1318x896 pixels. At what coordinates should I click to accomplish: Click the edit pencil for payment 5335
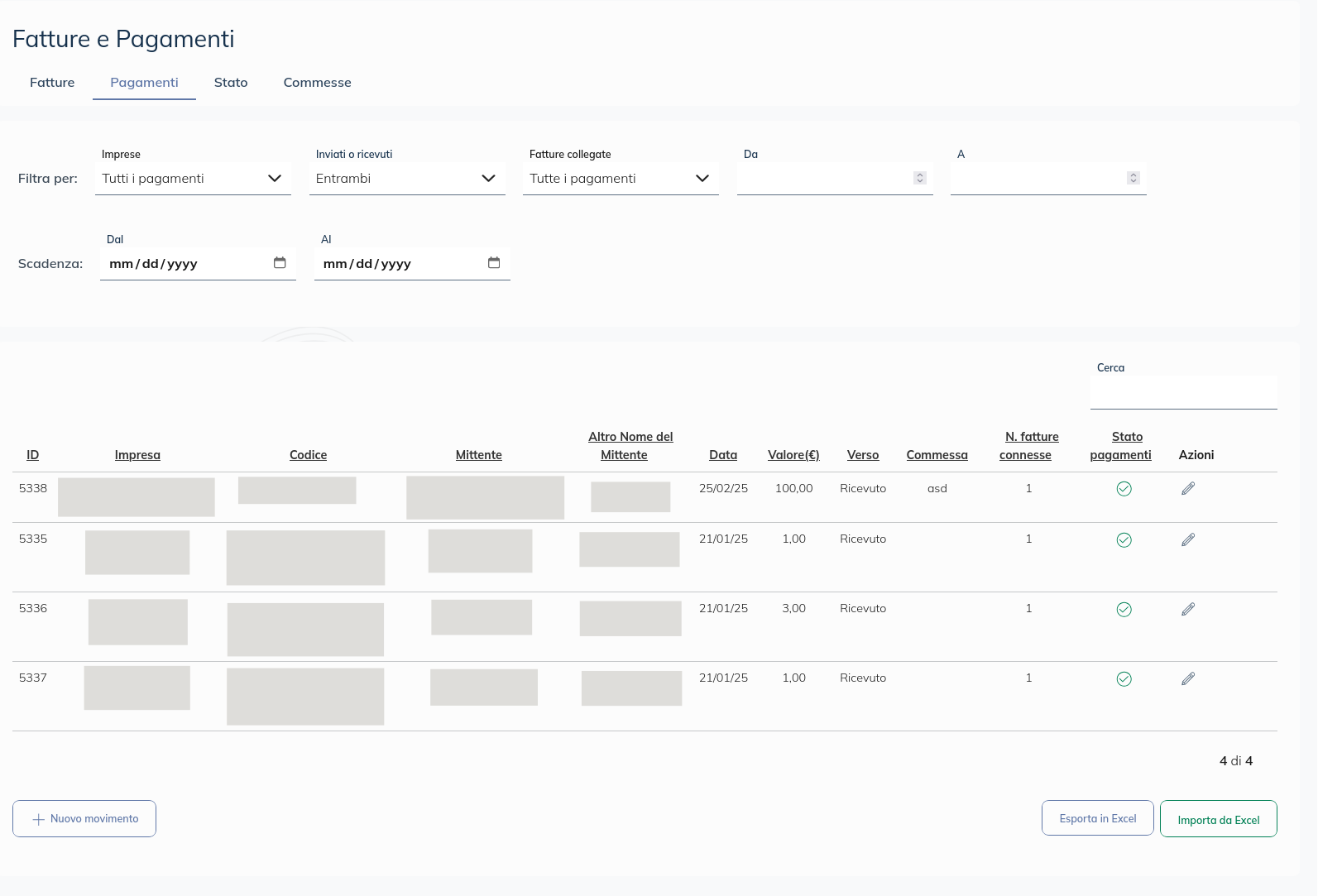click(x=1188, y=540)
